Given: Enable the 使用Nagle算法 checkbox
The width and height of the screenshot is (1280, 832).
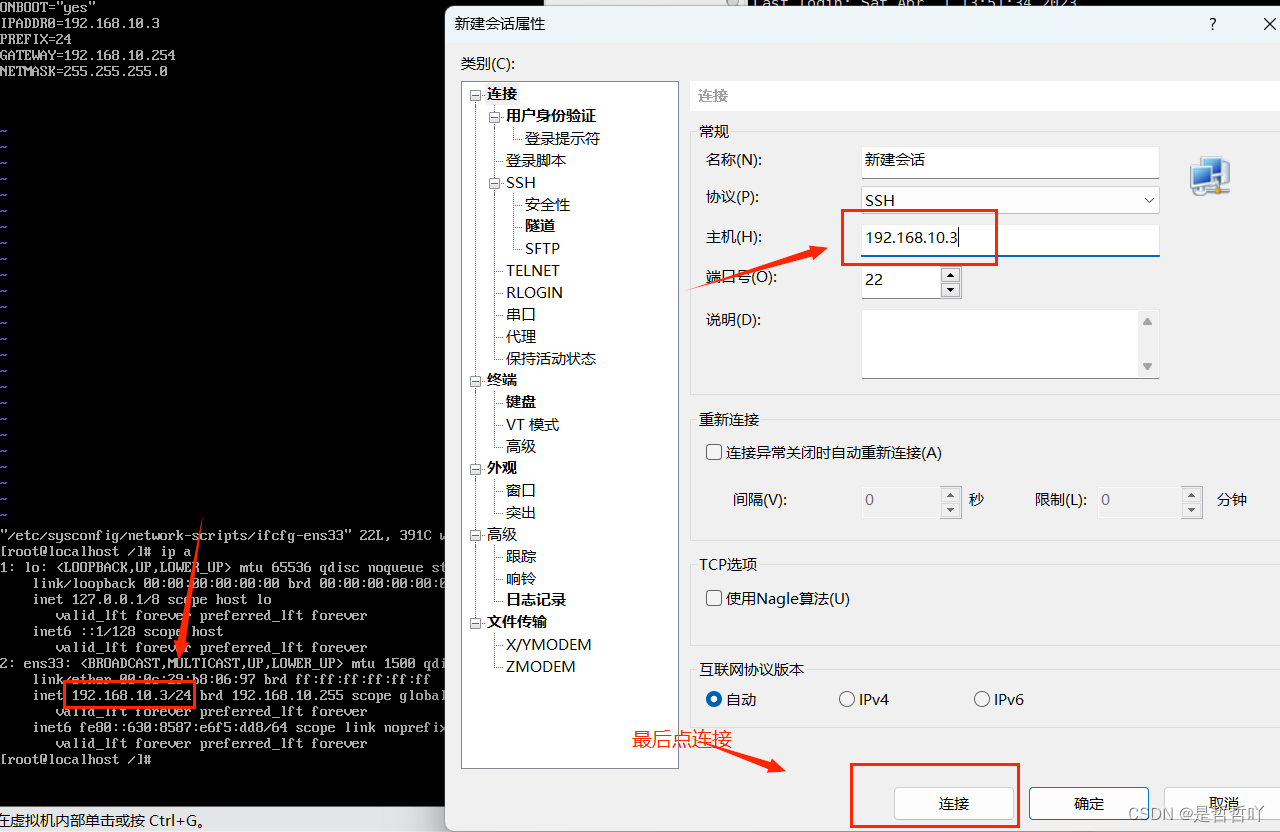Looking at the screenshot, I should [x=714, y=598].
